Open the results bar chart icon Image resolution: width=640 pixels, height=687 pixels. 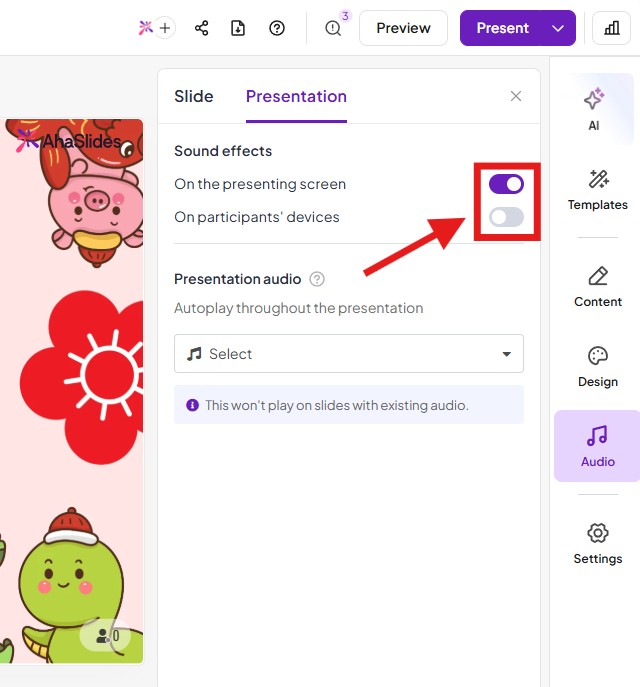tap(611, 28)
